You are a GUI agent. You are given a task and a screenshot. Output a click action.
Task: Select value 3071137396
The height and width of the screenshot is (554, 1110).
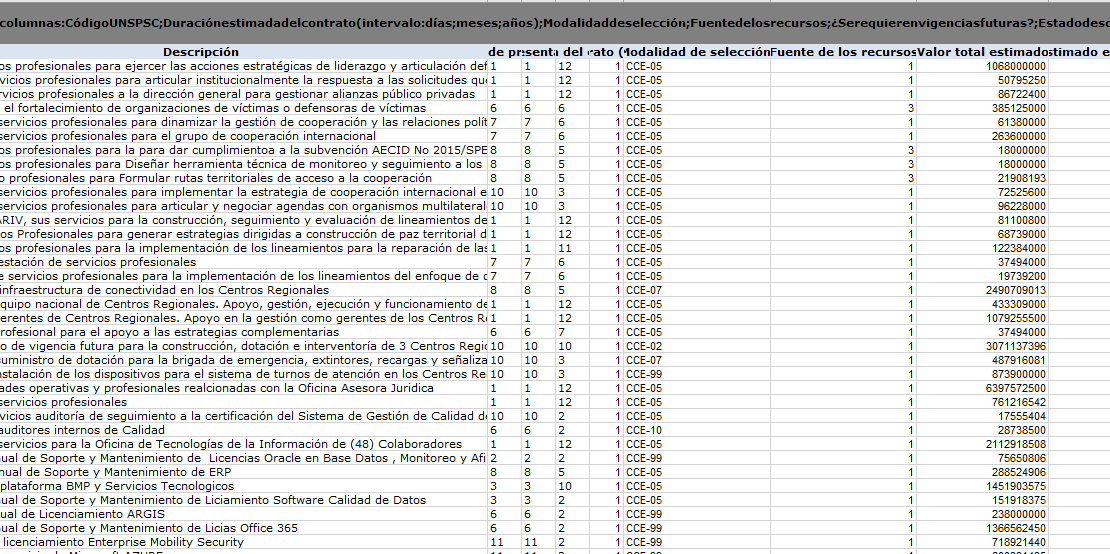point(983,346)
